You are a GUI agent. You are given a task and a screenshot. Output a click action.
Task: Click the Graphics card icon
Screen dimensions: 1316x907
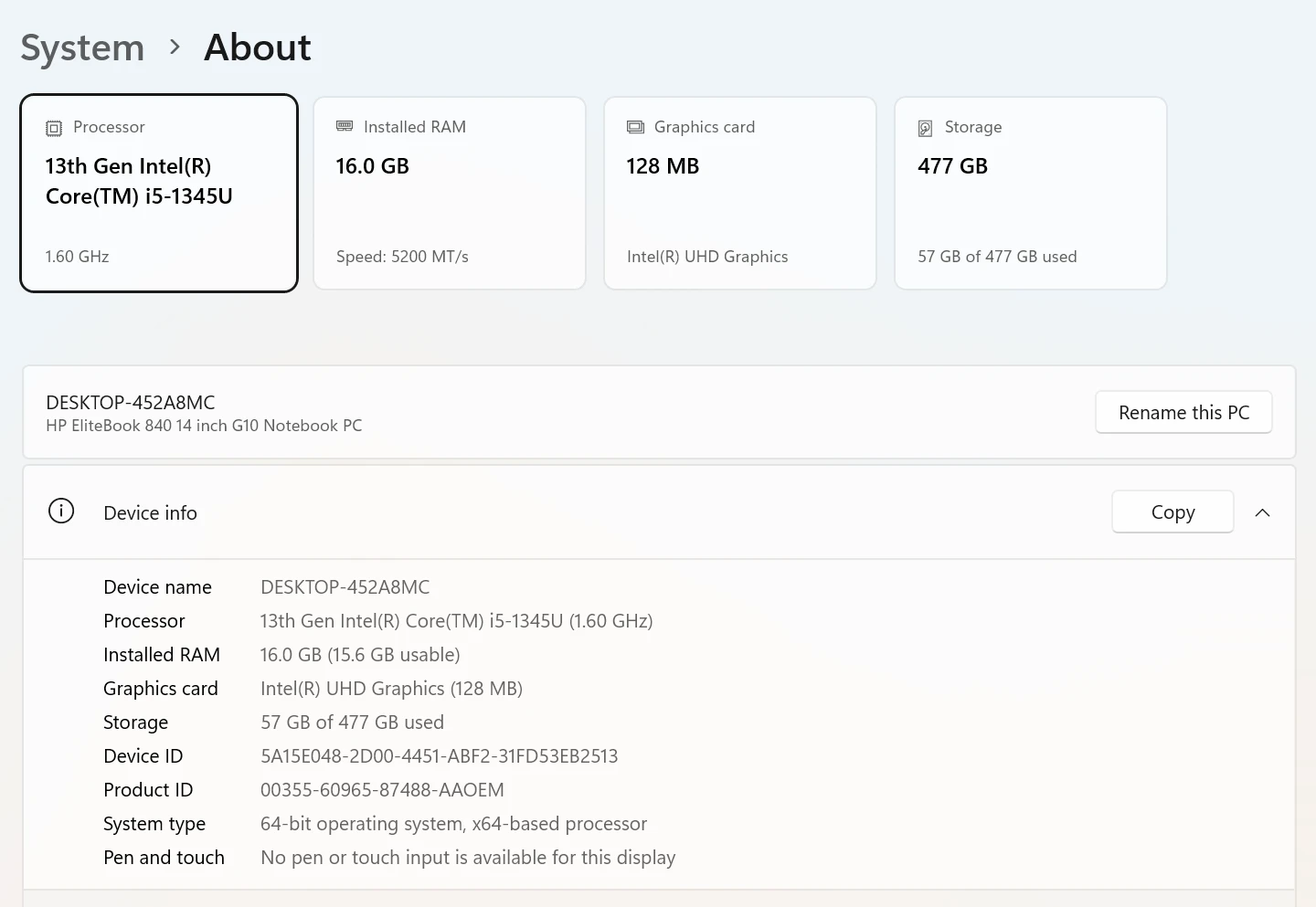click(x=635, y=127)
